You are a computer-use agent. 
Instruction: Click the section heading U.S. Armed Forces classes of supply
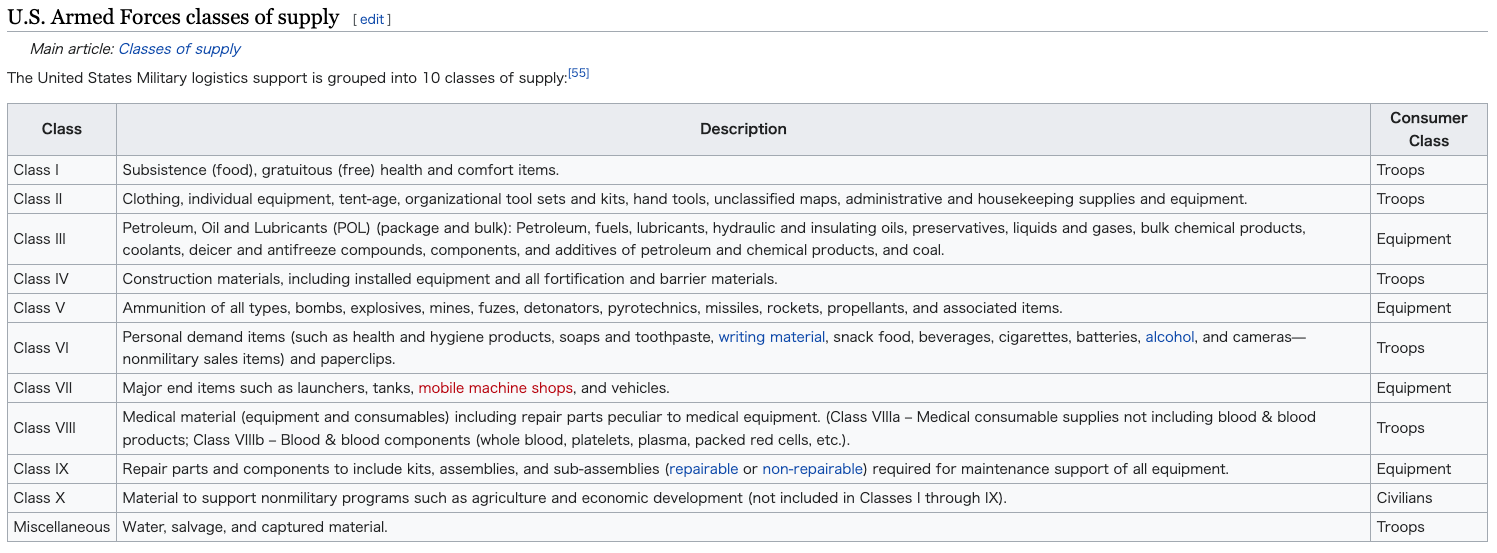tap(173, 18)
